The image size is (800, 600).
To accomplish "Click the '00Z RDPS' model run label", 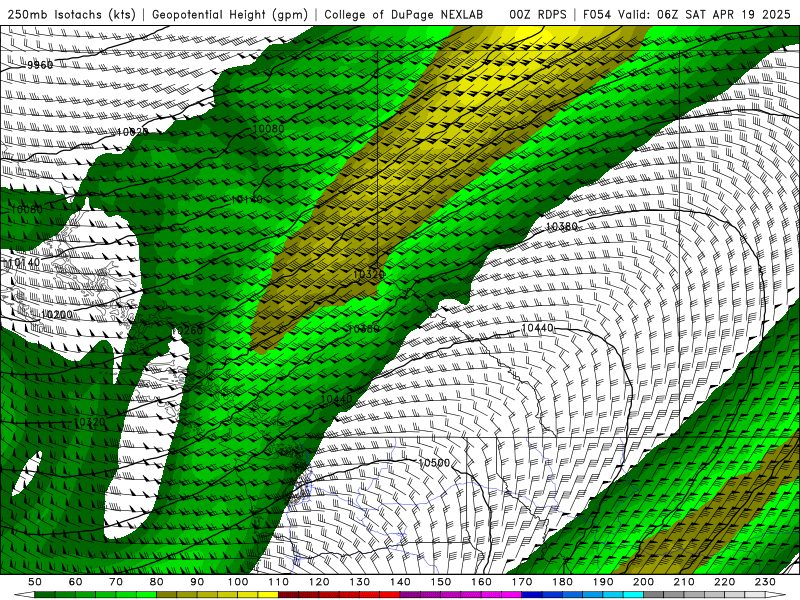I will (x=538, y=15).
